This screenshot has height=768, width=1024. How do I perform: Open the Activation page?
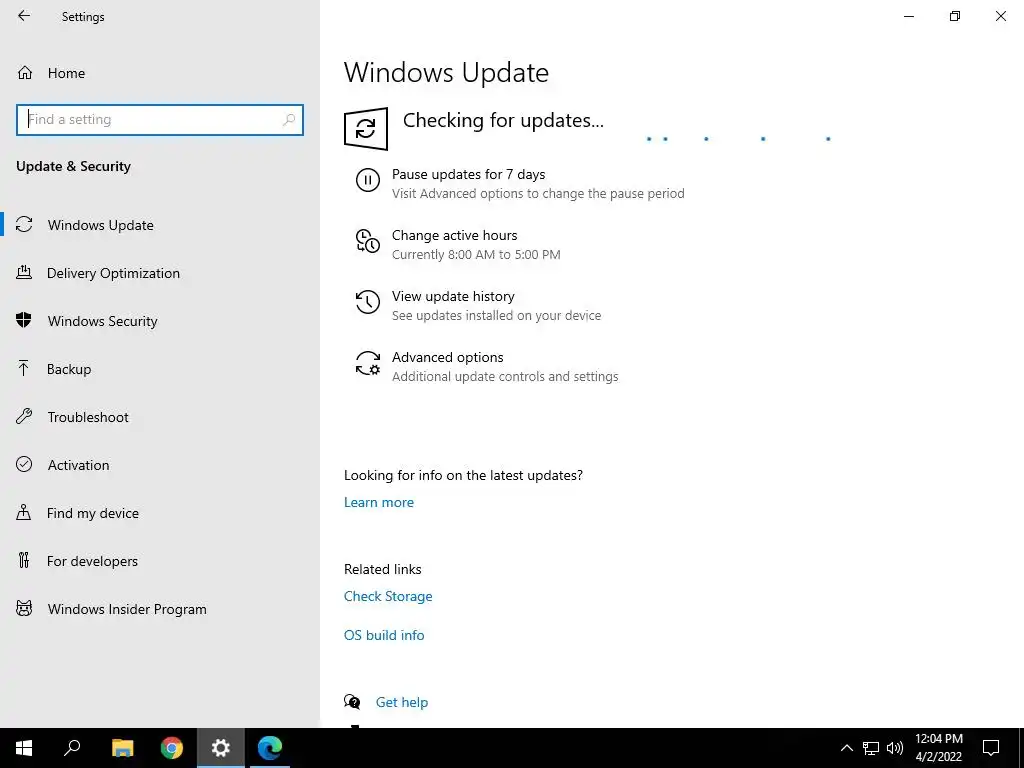click(x=160, y=465)
